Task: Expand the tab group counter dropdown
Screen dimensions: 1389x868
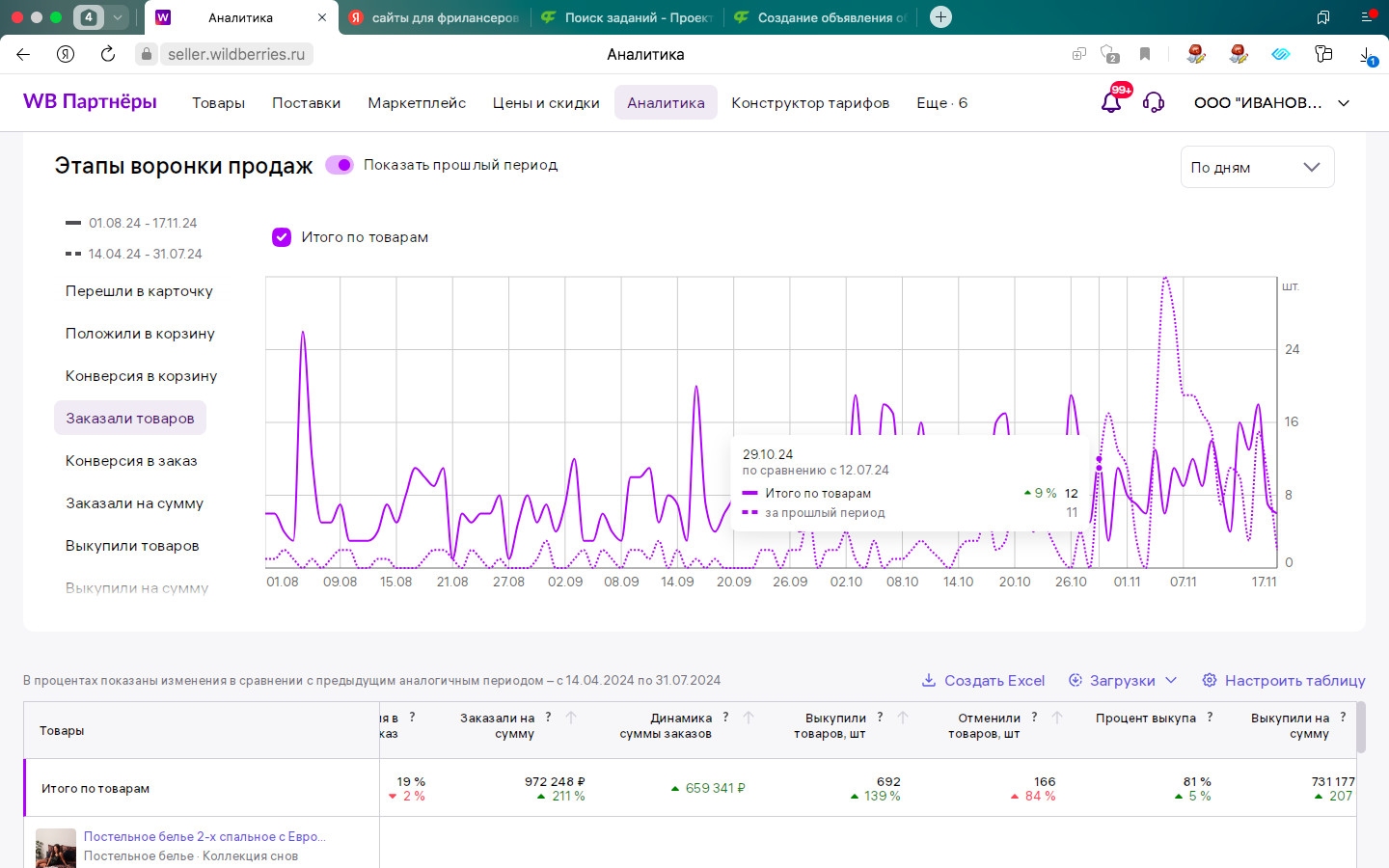Action: (x=118, y=17)
